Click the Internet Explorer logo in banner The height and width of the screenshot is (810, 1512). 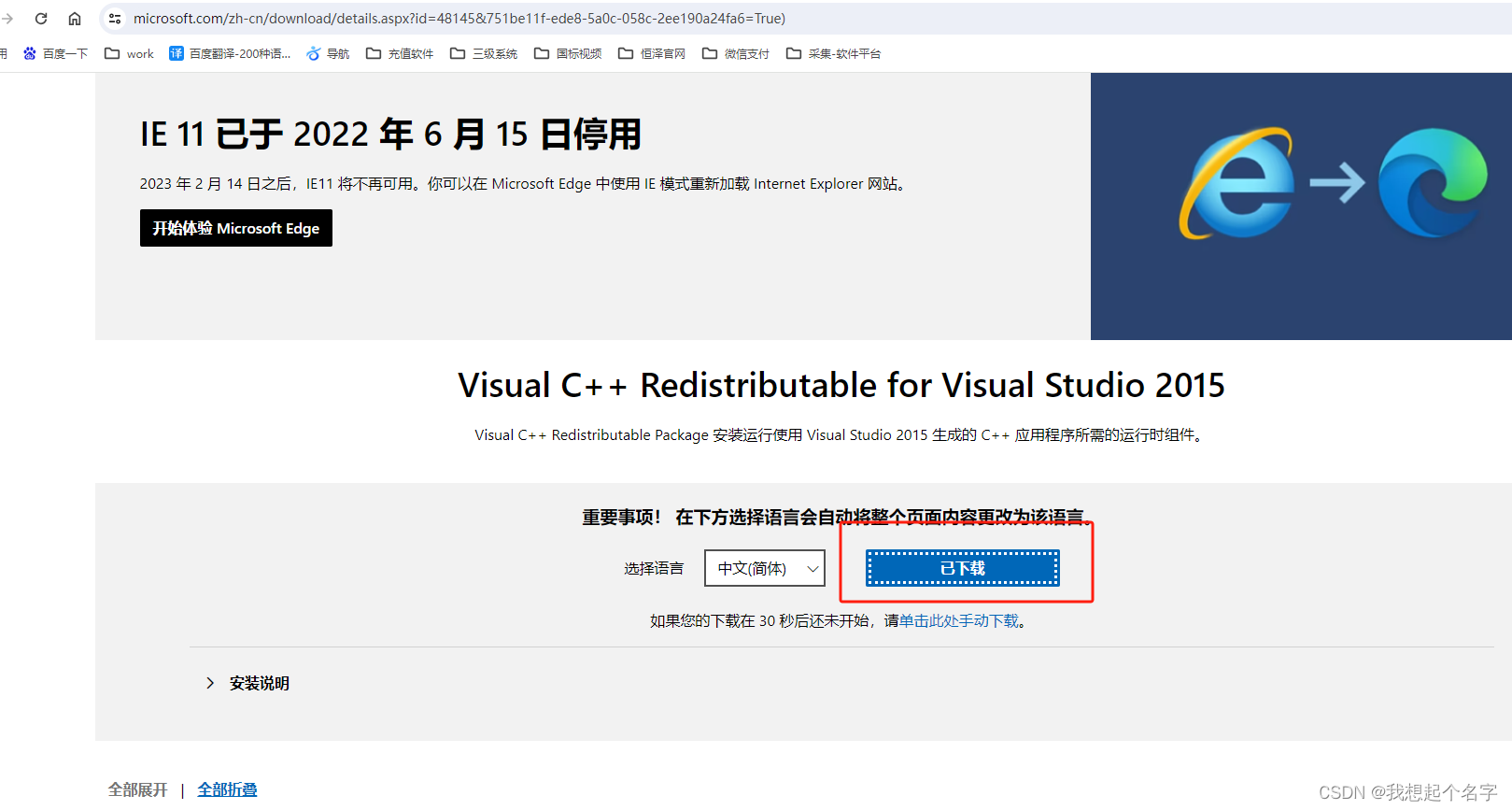coord(1236,183)
